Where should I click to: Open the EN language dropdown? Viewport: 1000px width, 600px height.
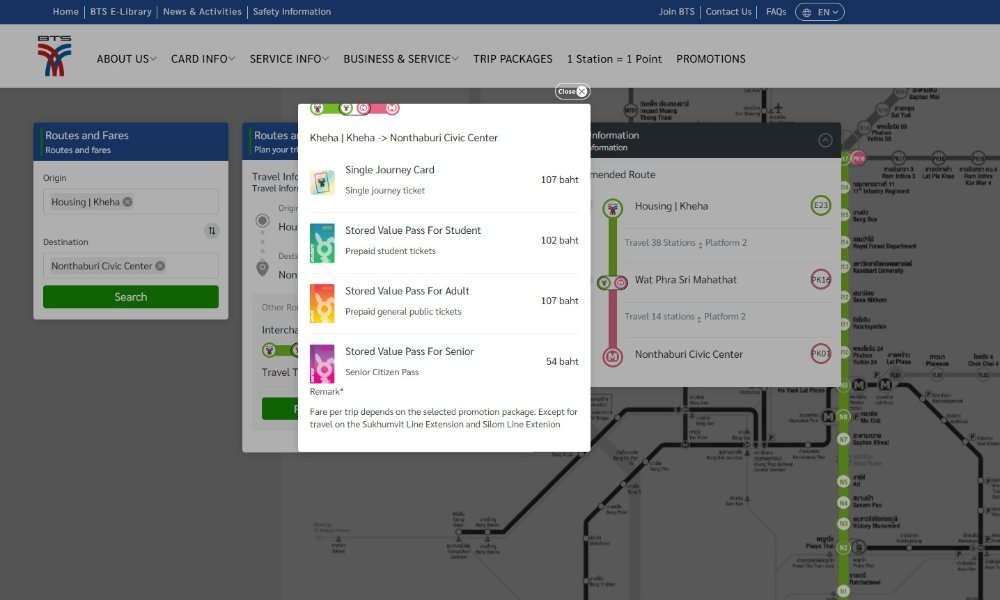[x=820, y=12]
